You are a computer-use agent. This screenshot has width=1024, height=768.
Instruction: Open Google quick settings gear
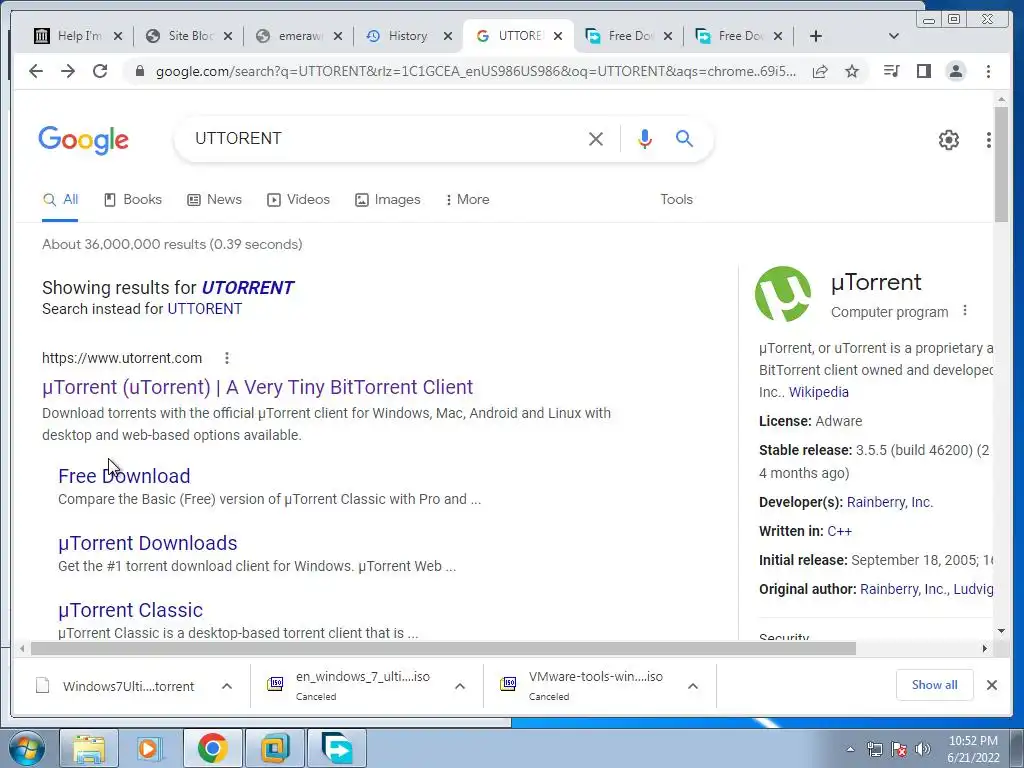click(x=949, y=140)
